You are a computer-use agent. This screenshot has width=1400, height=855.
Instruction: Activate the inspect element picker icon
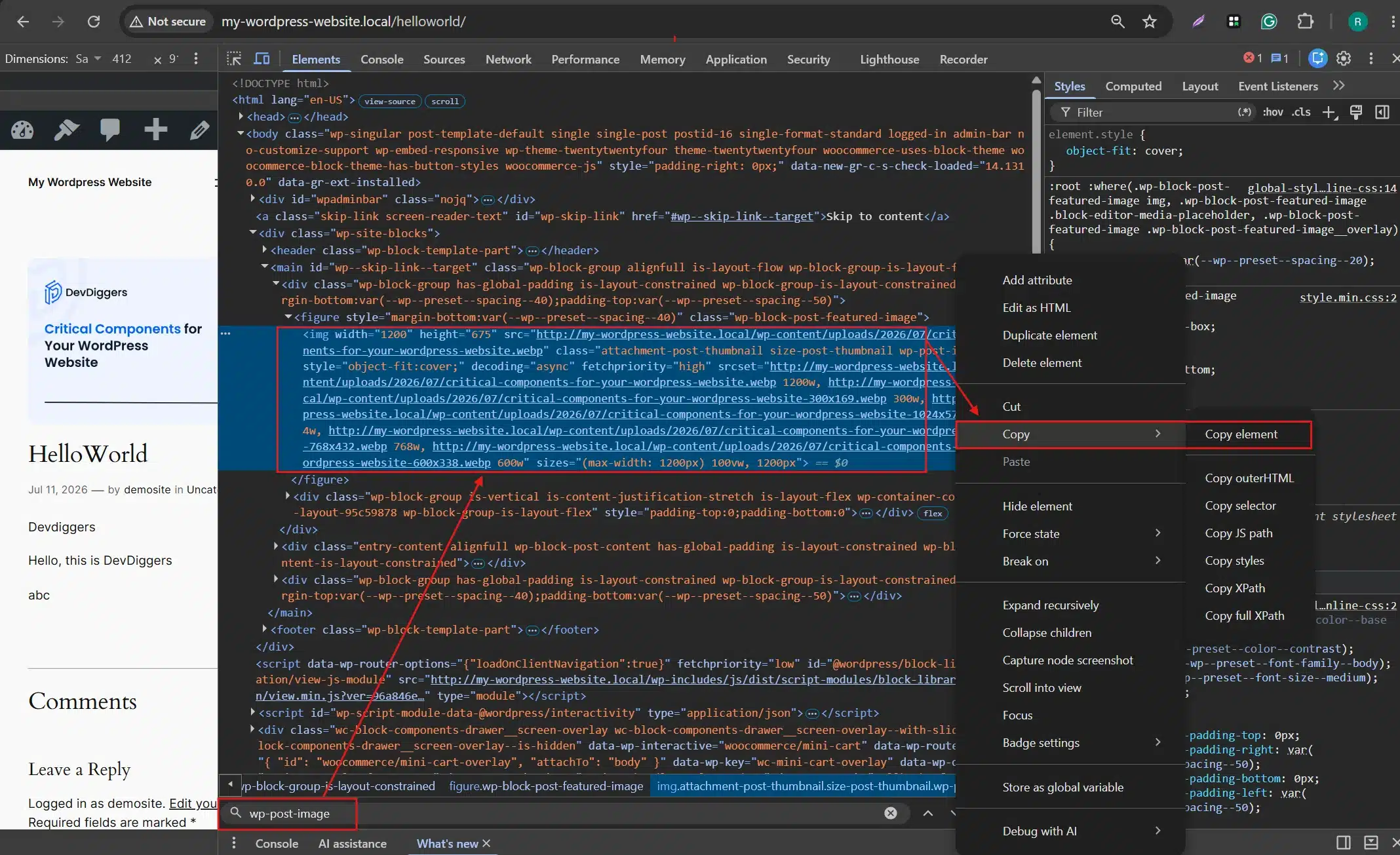click(234, 59)
